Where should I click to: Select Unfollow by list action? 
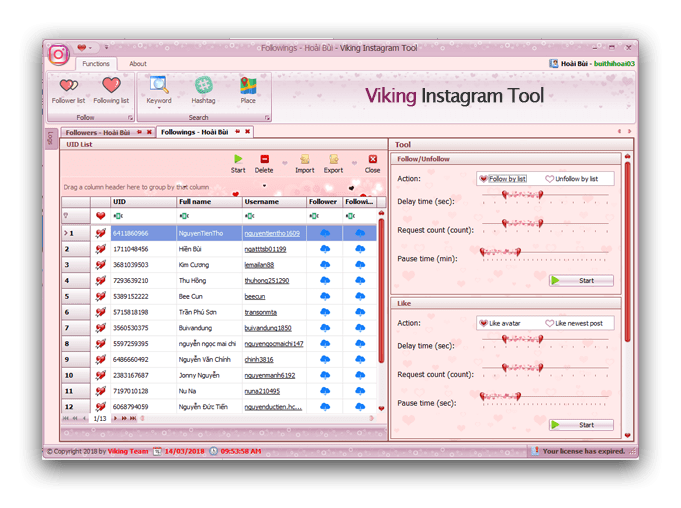(572, 179)
